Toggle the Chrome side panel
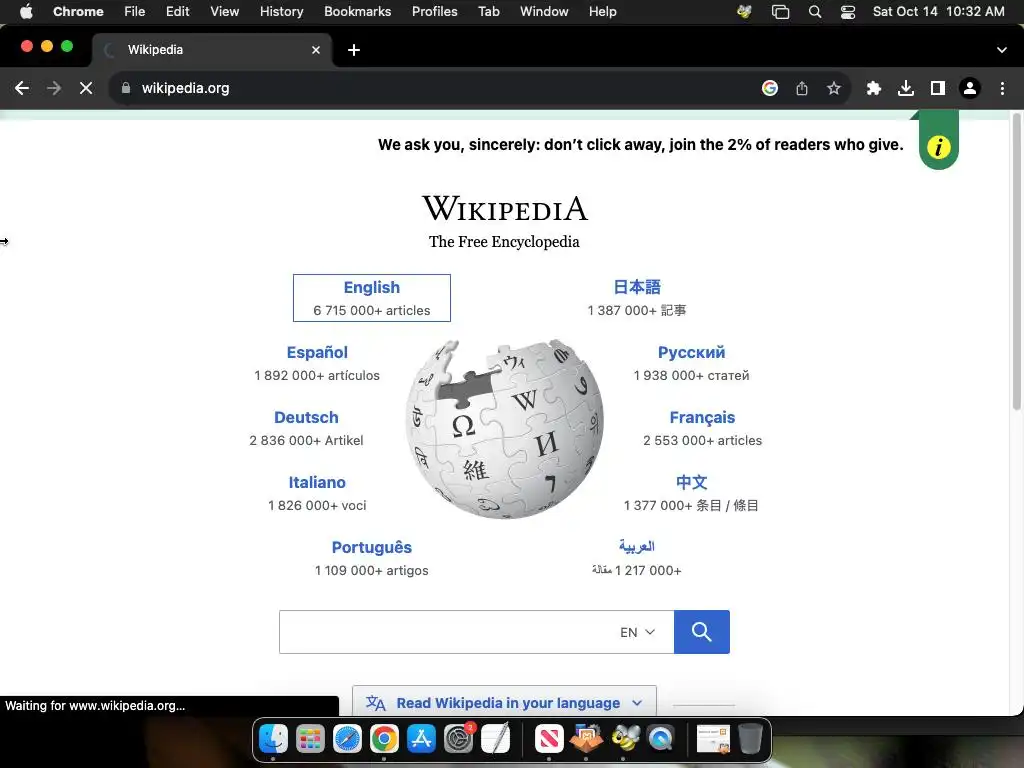Viewport: 1024px width, 768px height. [938, 88]
